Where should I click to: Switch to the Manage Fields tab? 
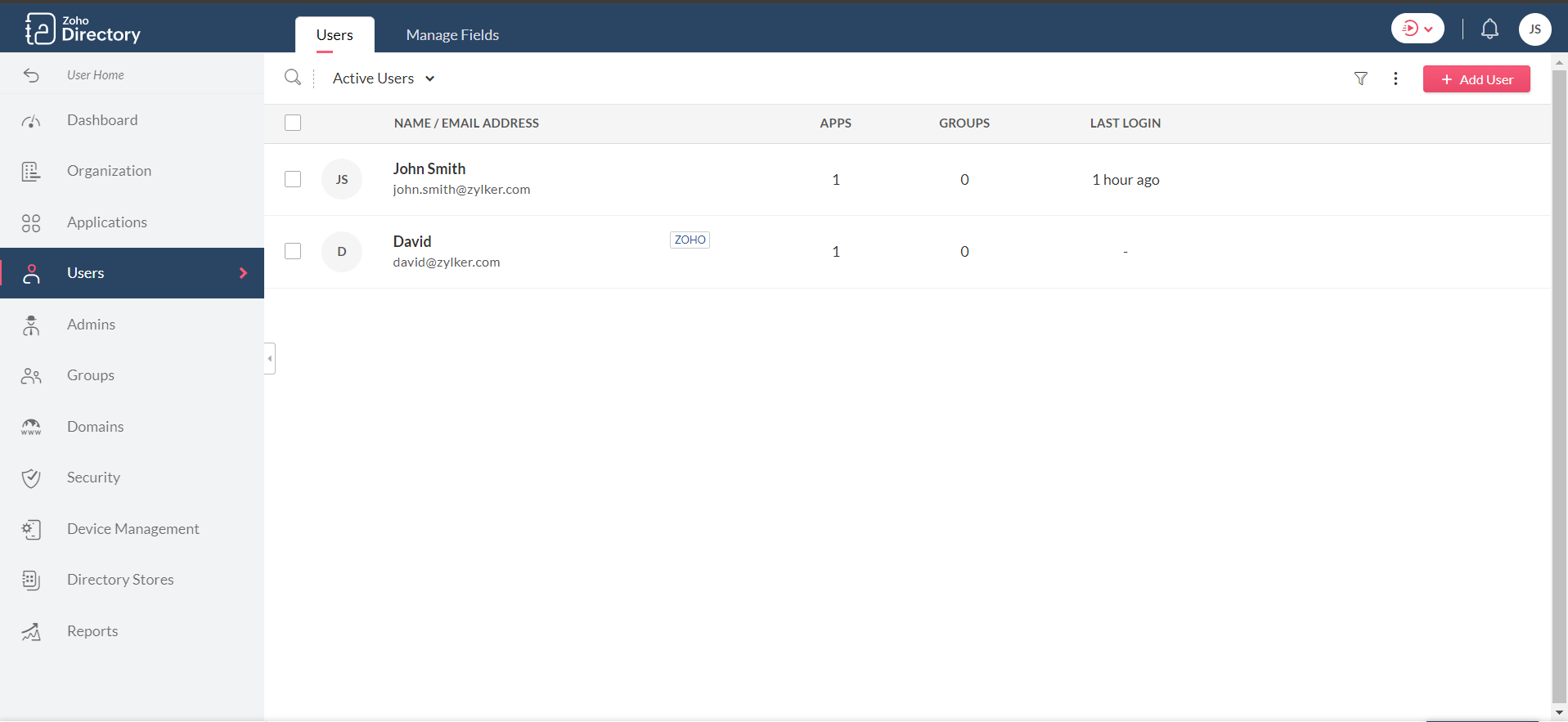click(x=452, y=35)
